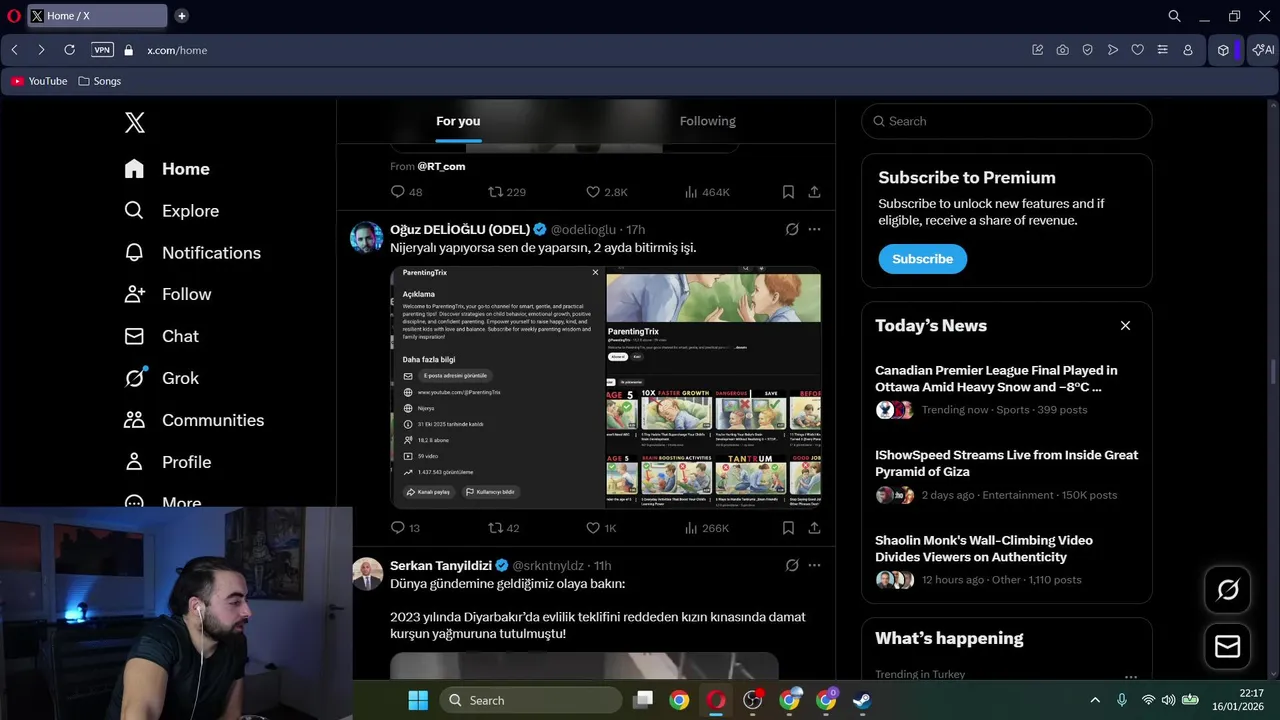Click the x.com/home address bar
Screen dimensions: 1280x720
[177, 50]
